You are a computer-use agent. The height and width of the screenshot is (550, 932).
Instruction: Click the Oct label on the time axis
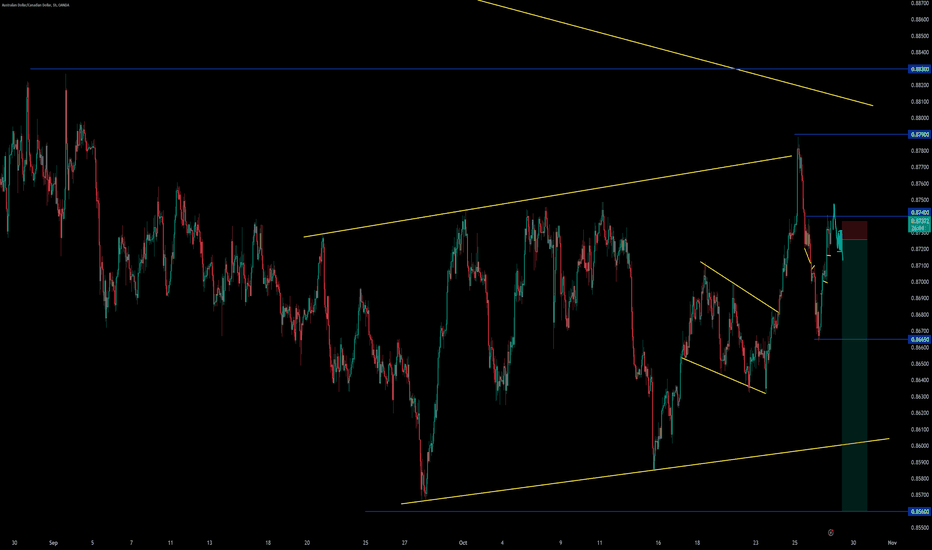click(x=463, y=543)
